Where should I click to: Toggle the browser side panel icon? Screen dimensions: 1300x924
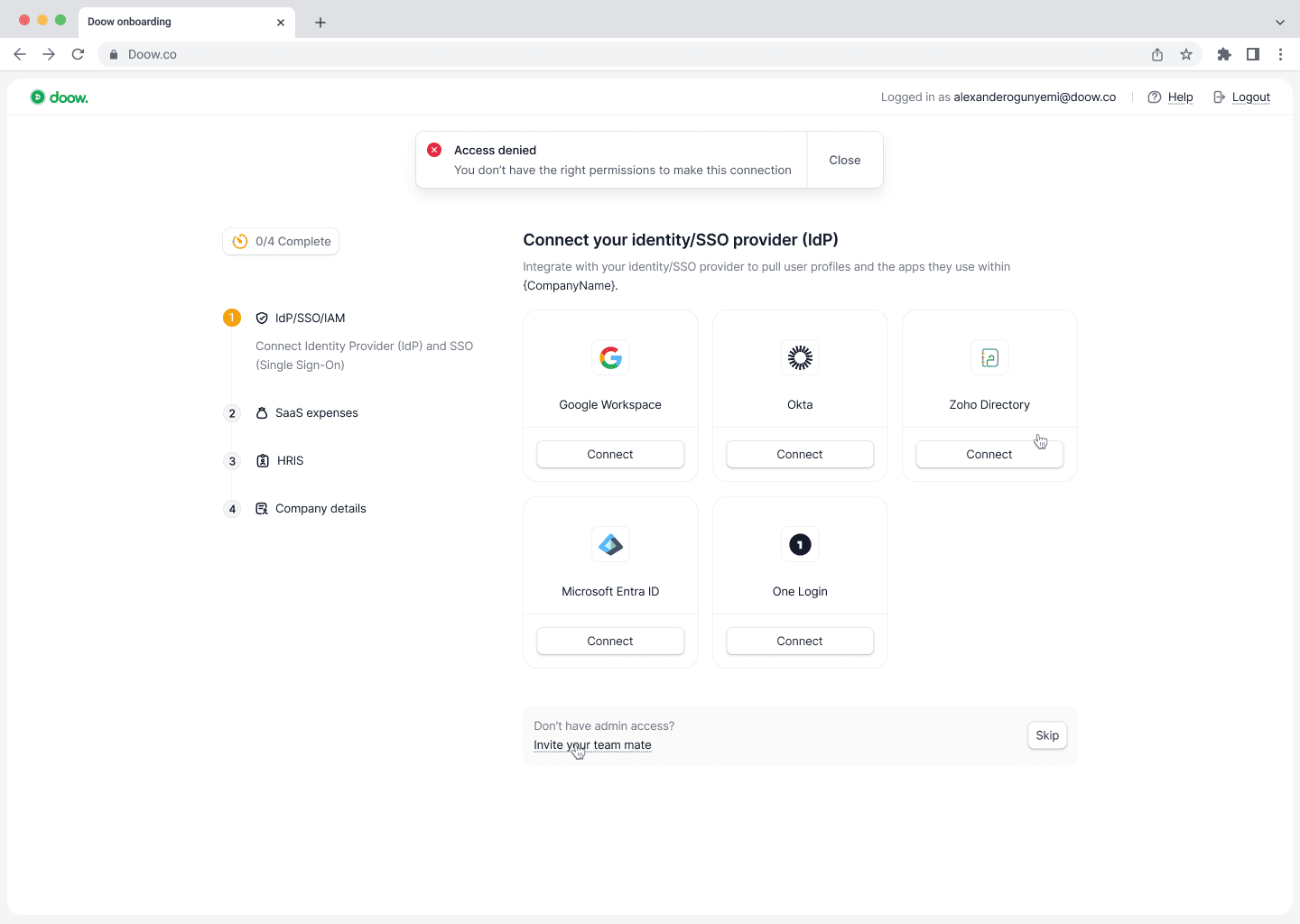1253,54
